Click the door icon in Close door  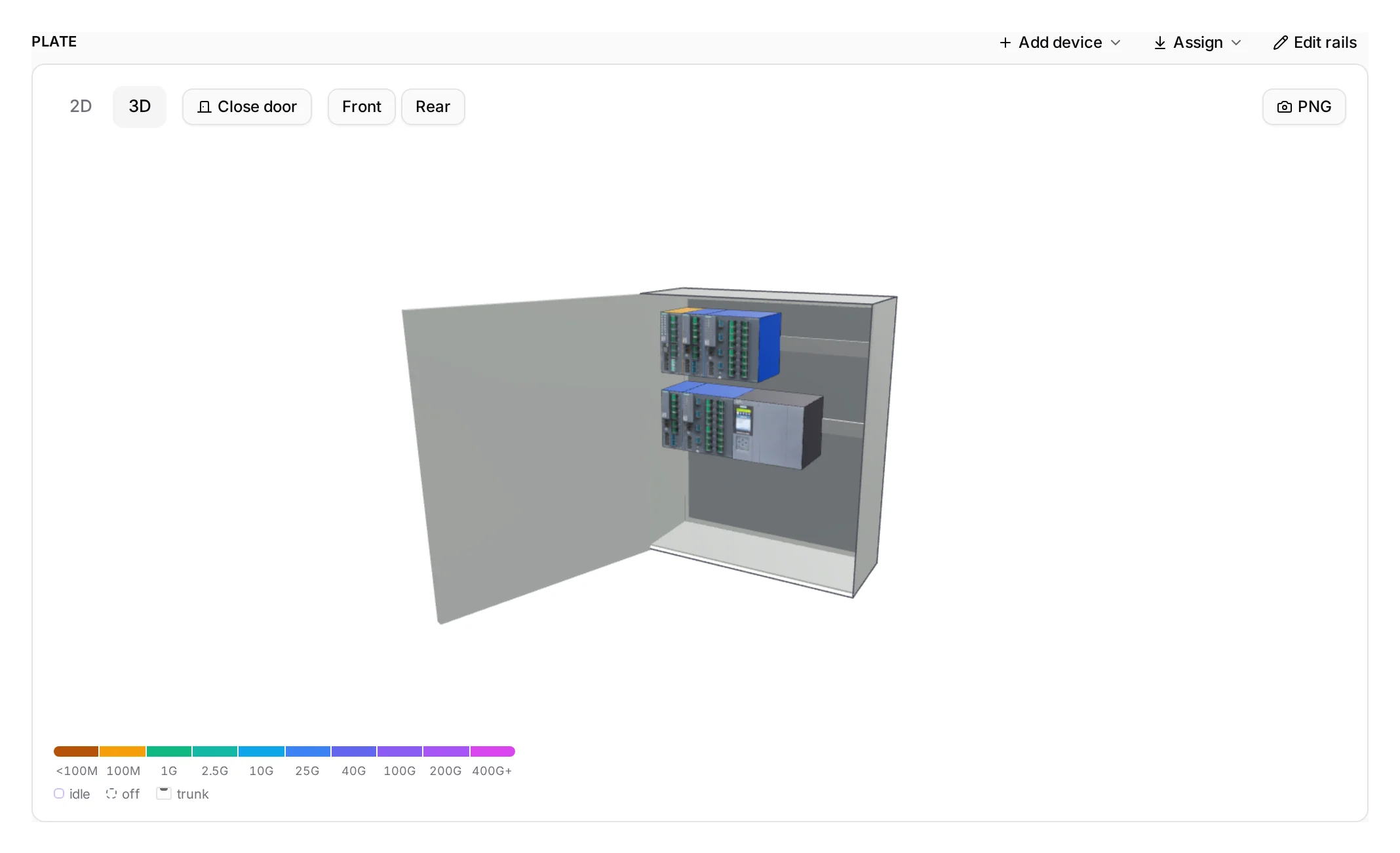click(204, 107)
